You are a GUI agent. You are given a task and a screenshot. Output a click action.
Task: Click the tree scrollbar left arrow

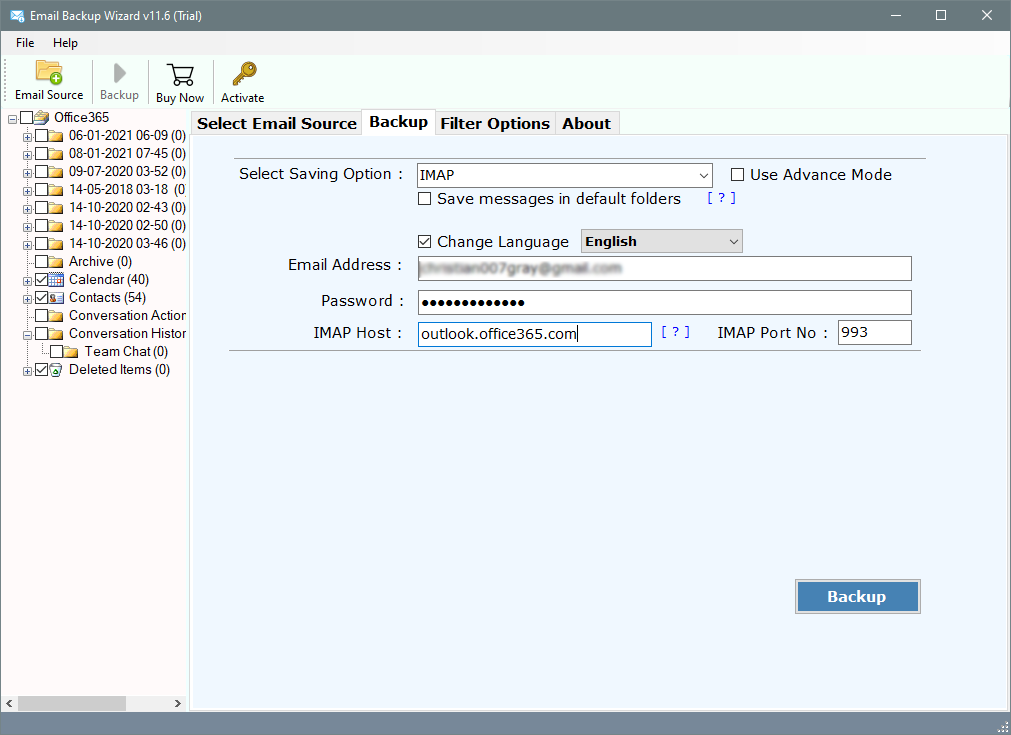10,703
